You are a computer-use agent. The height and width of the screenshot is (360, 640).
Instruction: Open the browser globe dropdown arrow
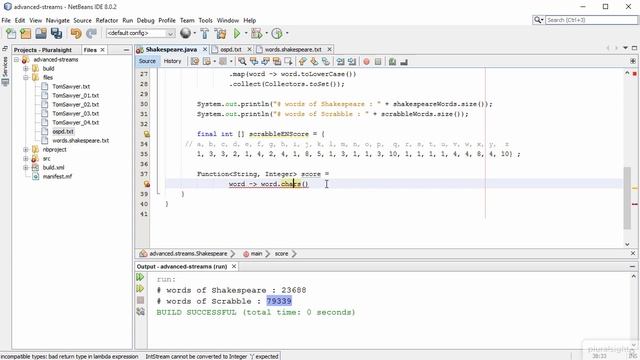tap(195, 33)
